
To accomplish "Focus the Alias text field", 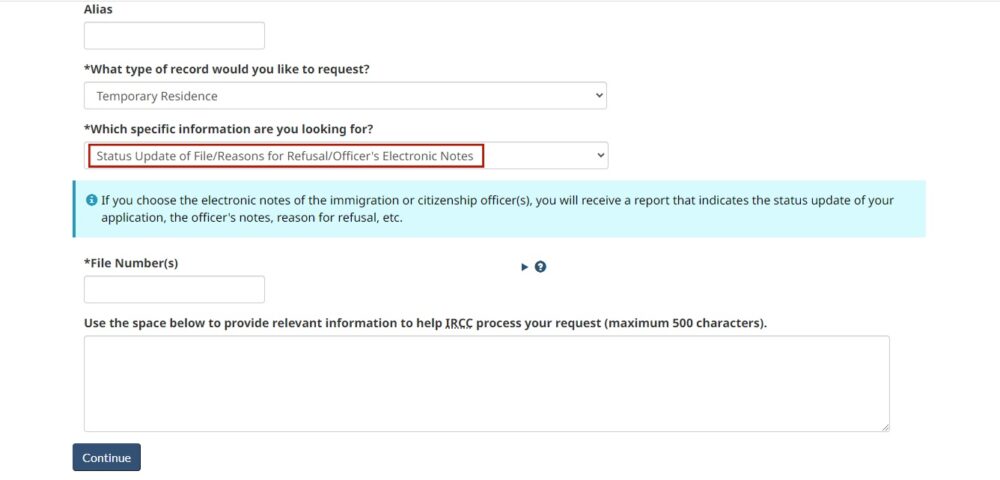I will [174, 36].
